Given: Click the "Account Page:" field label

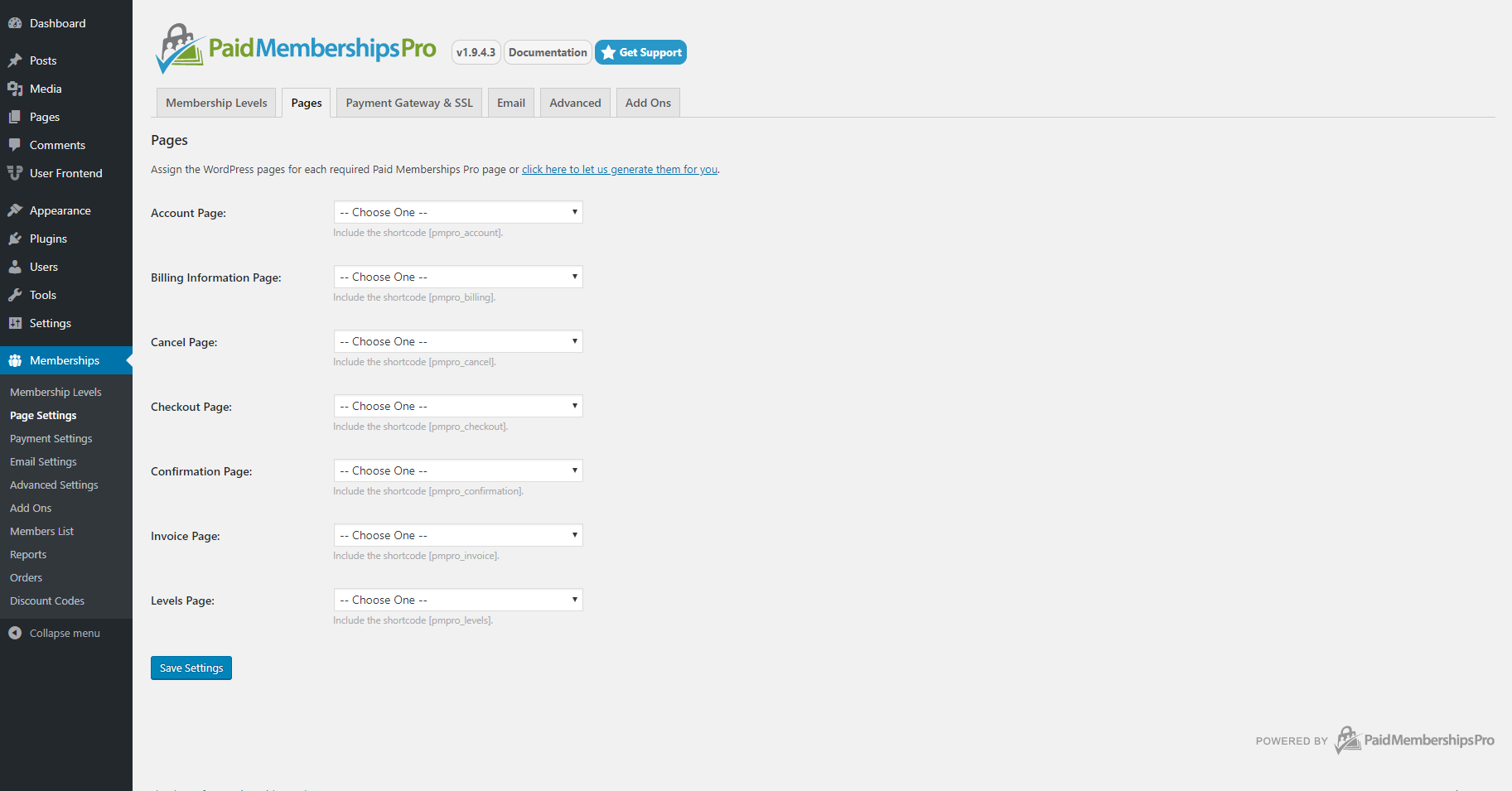Looking at the screenshot, I should click(188, 213).
